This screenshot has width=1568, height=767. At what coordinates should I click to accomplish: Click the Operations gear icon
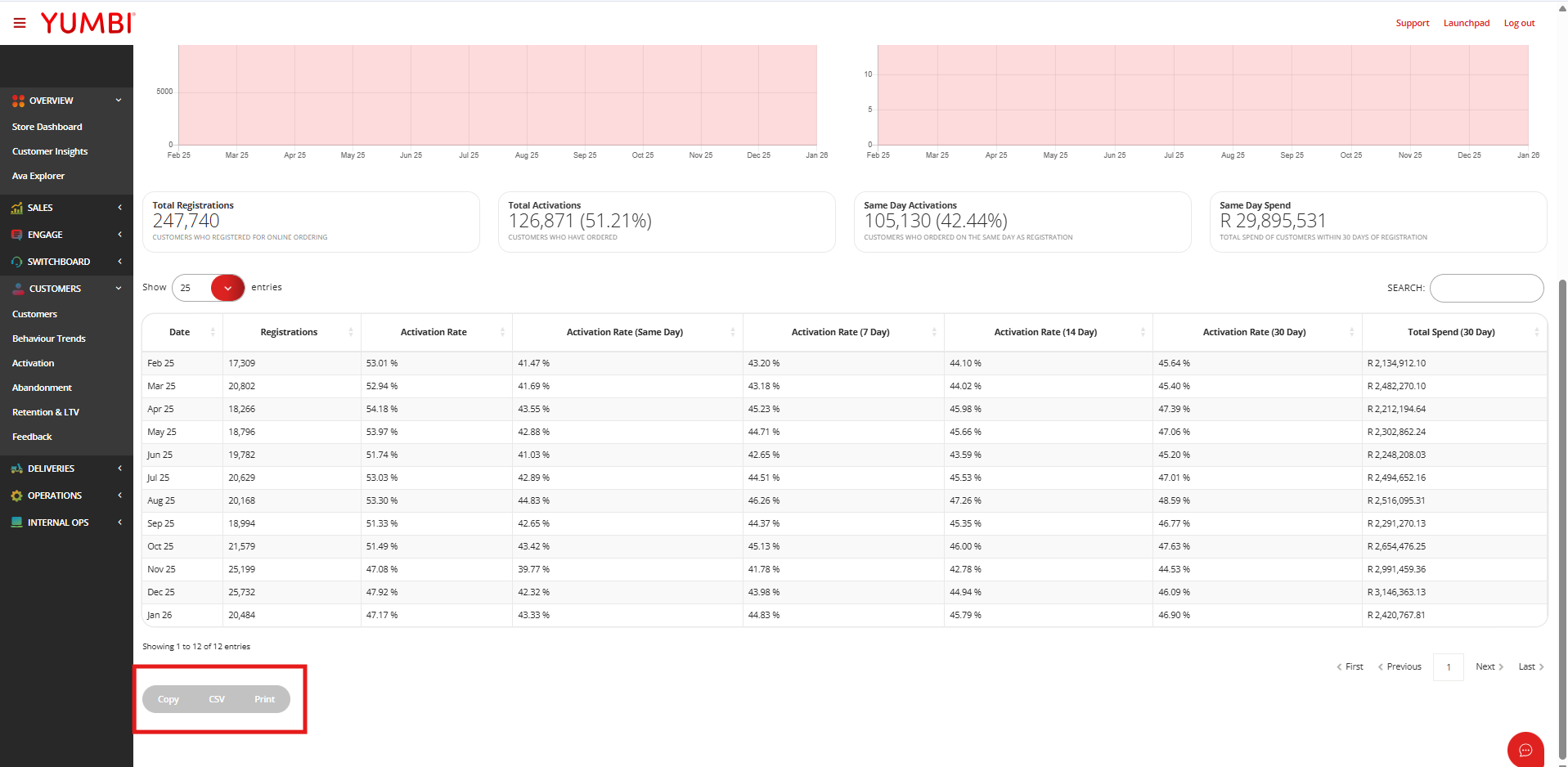click(17, 496)
